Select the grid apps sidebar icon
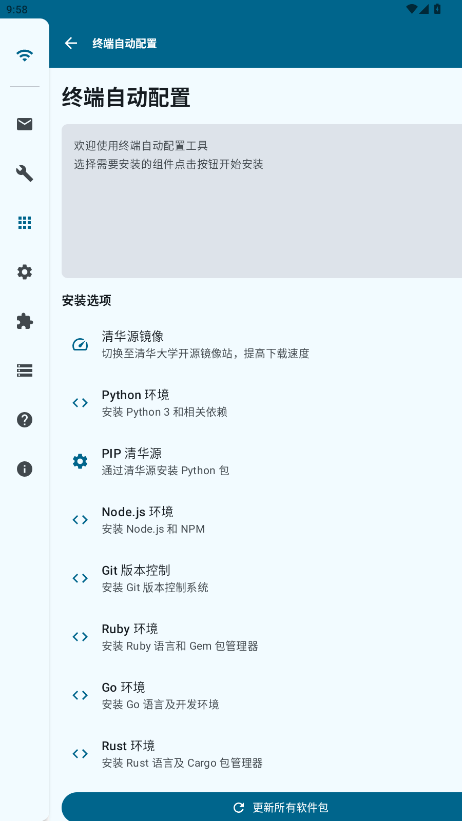 point(25,223)
